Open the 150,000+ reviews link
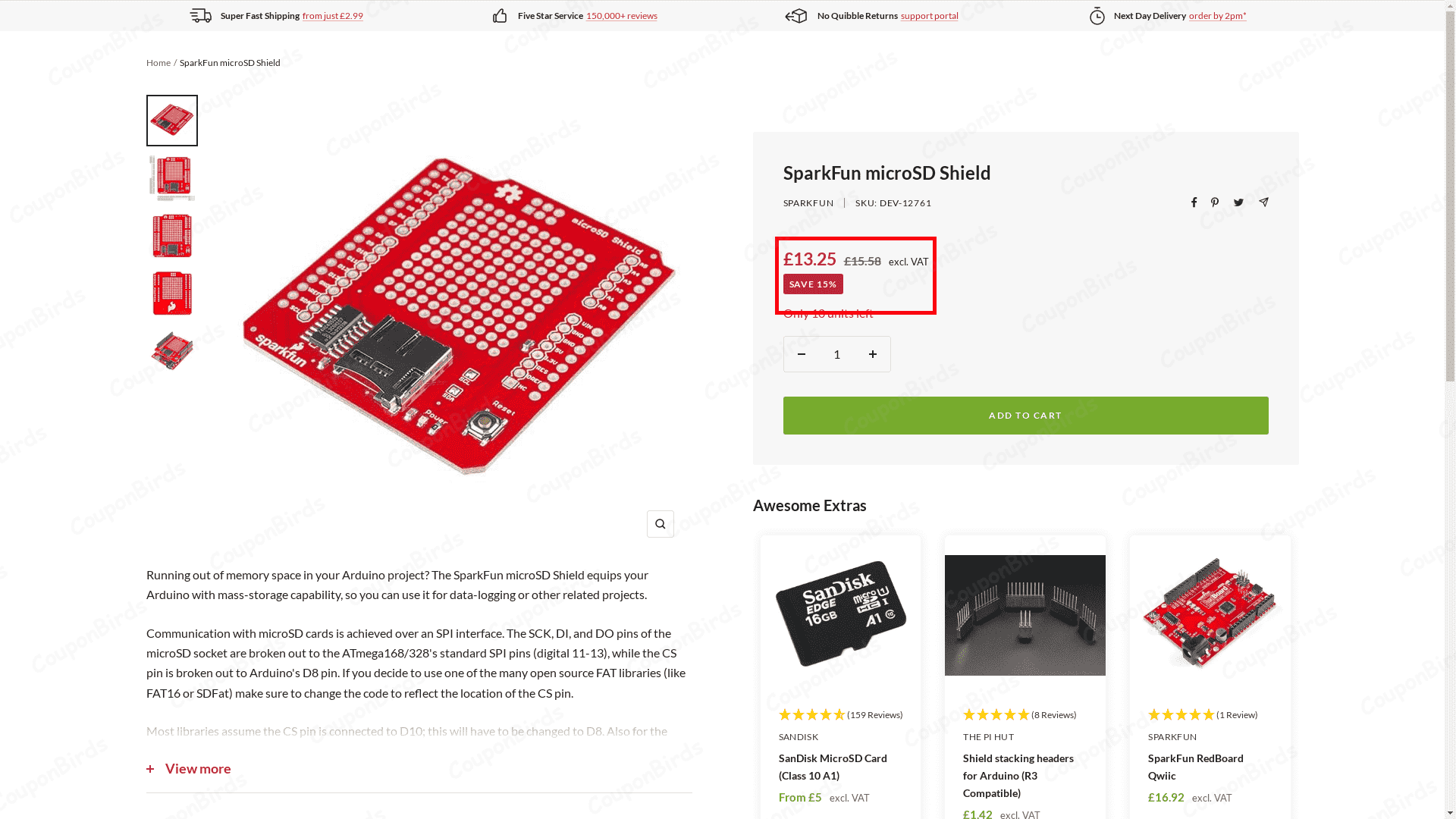1456x819 pixels. (621, 15)
